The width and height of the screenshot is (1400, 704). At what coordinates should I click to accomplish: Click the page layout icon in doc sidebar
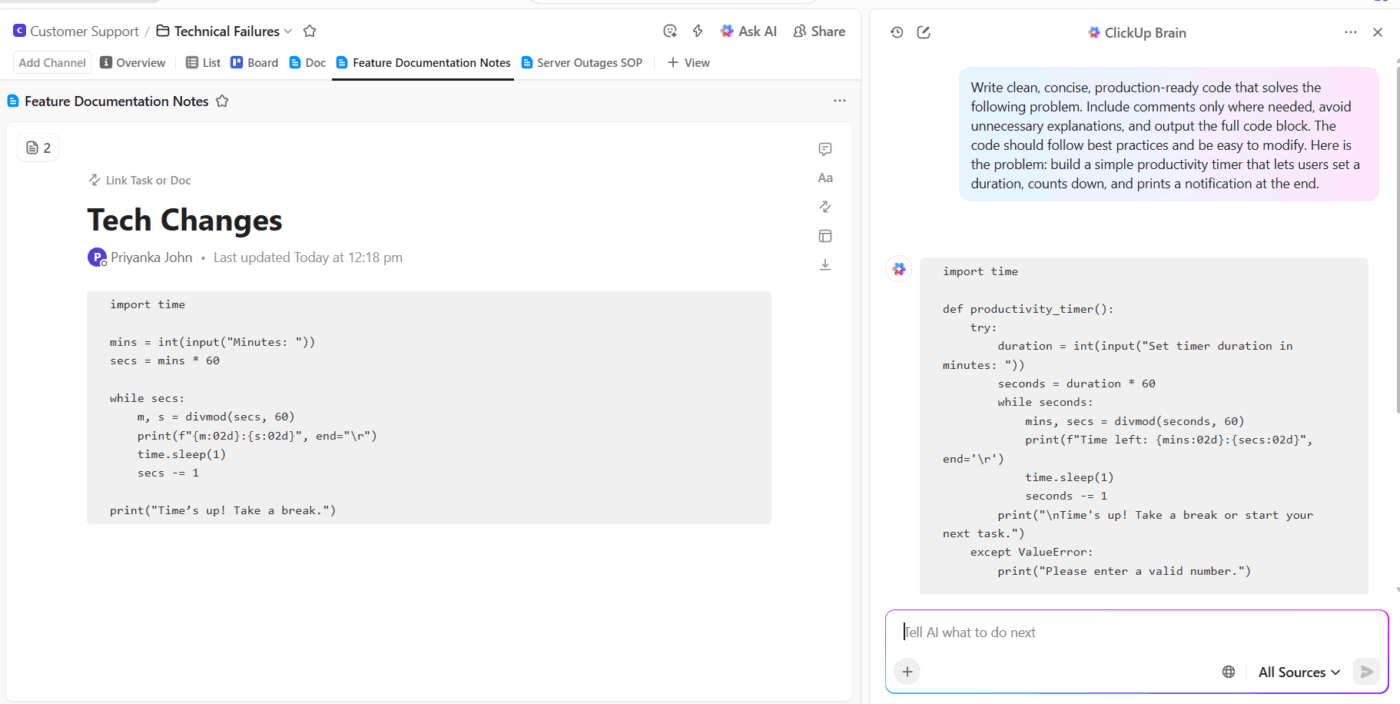pos(825,235)
